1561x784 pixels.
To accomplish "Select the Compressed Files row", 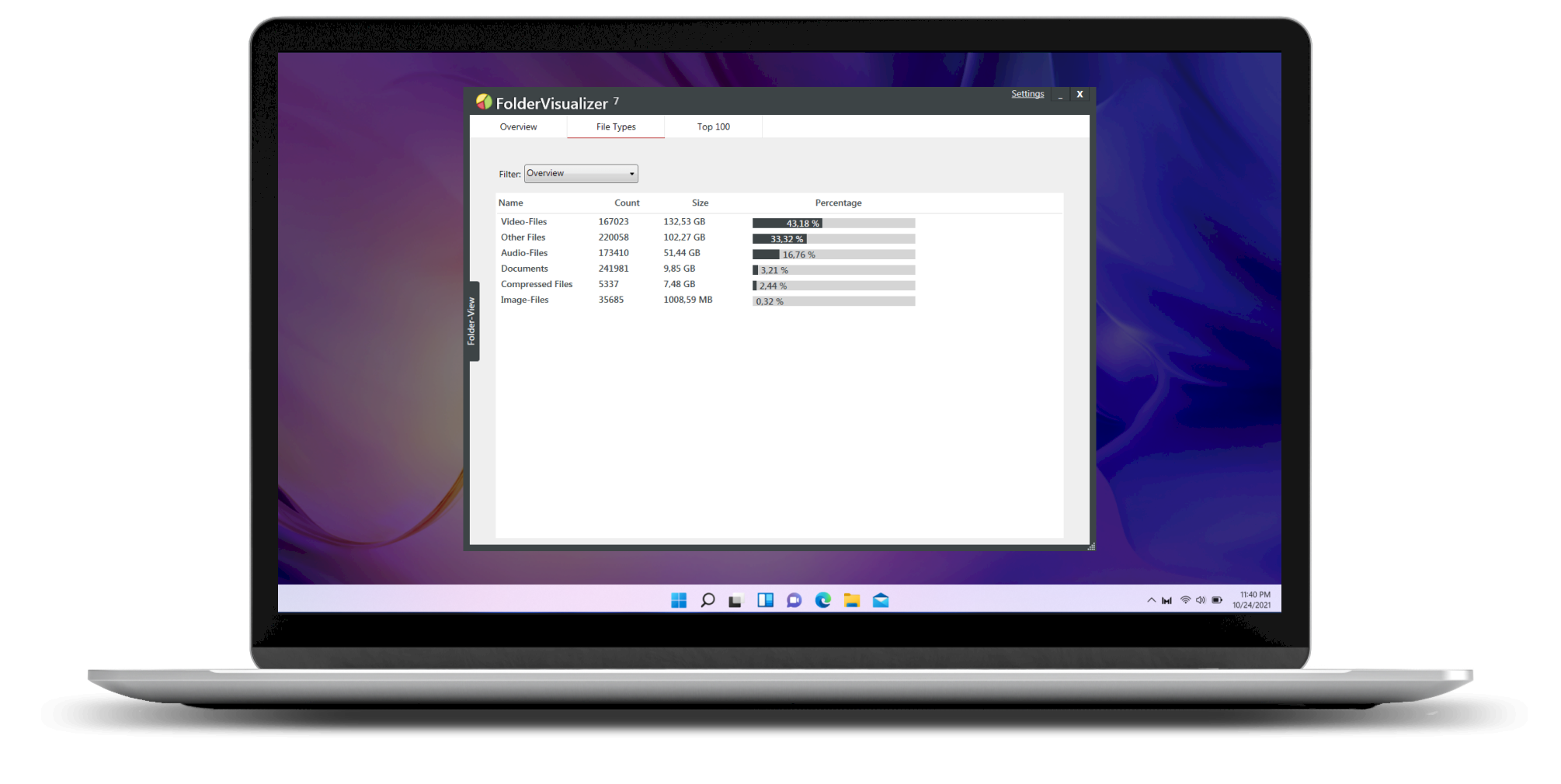I will pyautogui.click(x=537, y=284).
